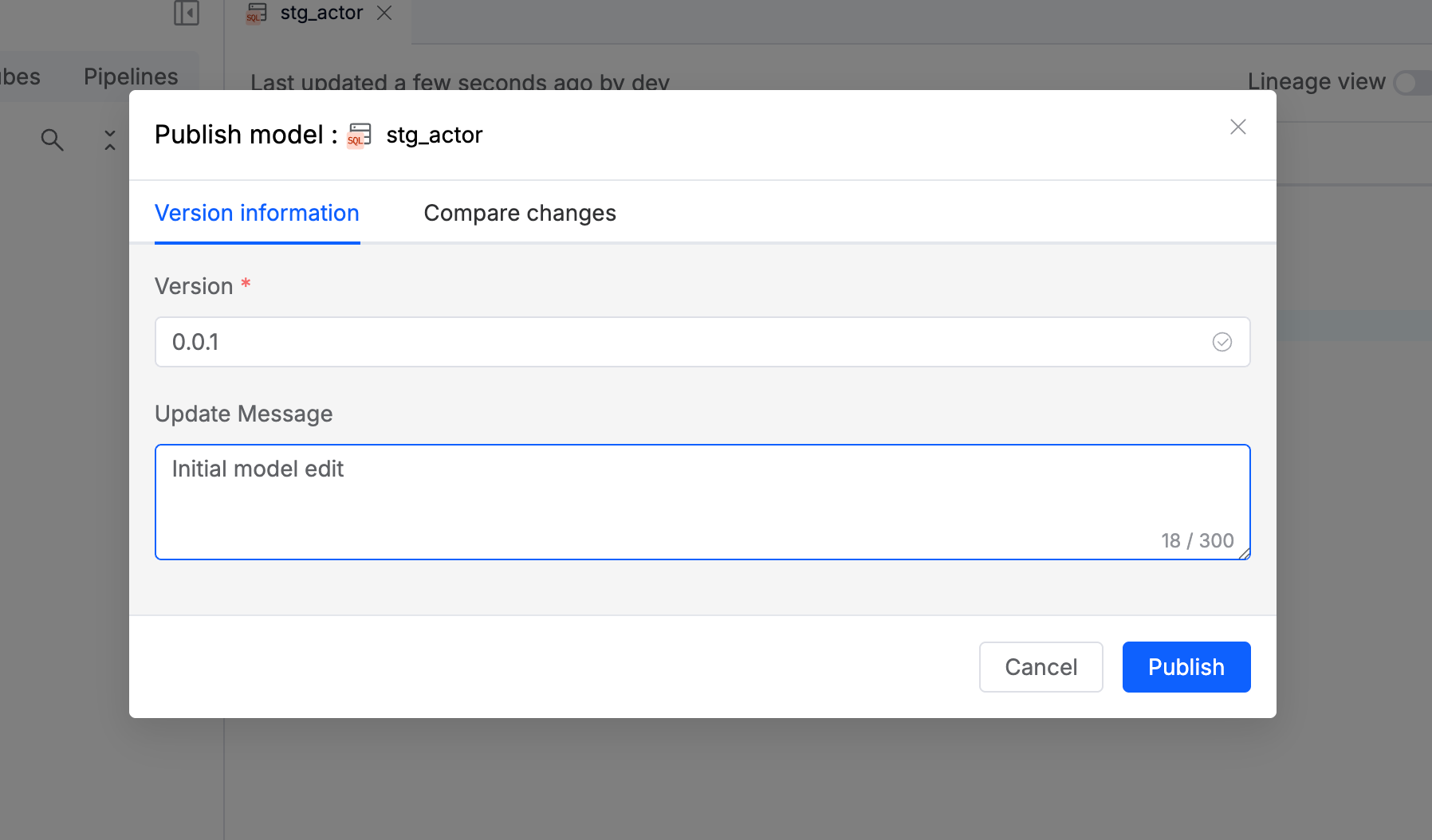1432x840 pixels.
Task: Close the Publish model dialog
Action: coord(1237,127)
